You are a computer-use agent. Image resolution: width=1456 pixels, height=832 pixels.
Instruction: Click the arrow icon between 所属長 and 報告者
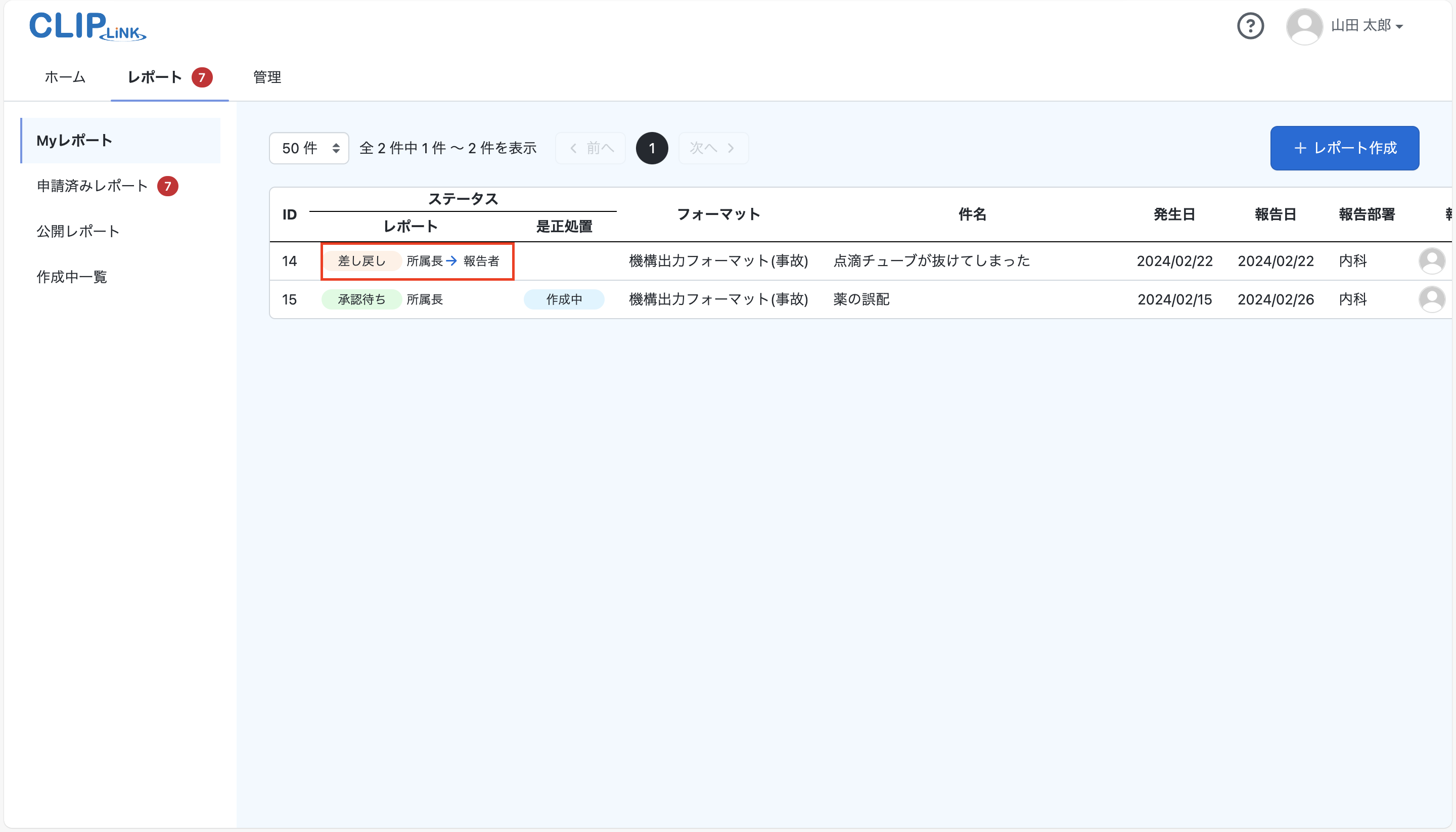[451, 260]
